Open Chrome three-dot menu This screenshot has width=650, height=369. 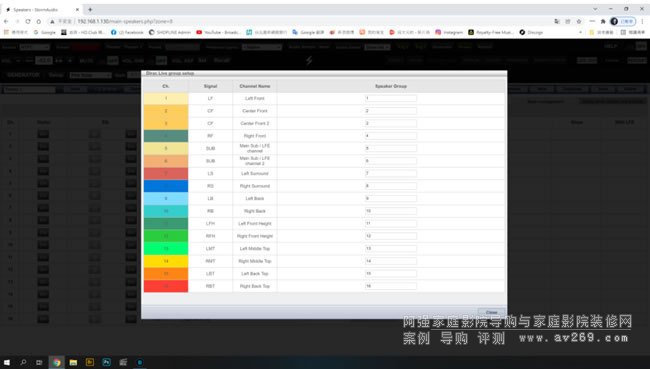coord(643,21)
